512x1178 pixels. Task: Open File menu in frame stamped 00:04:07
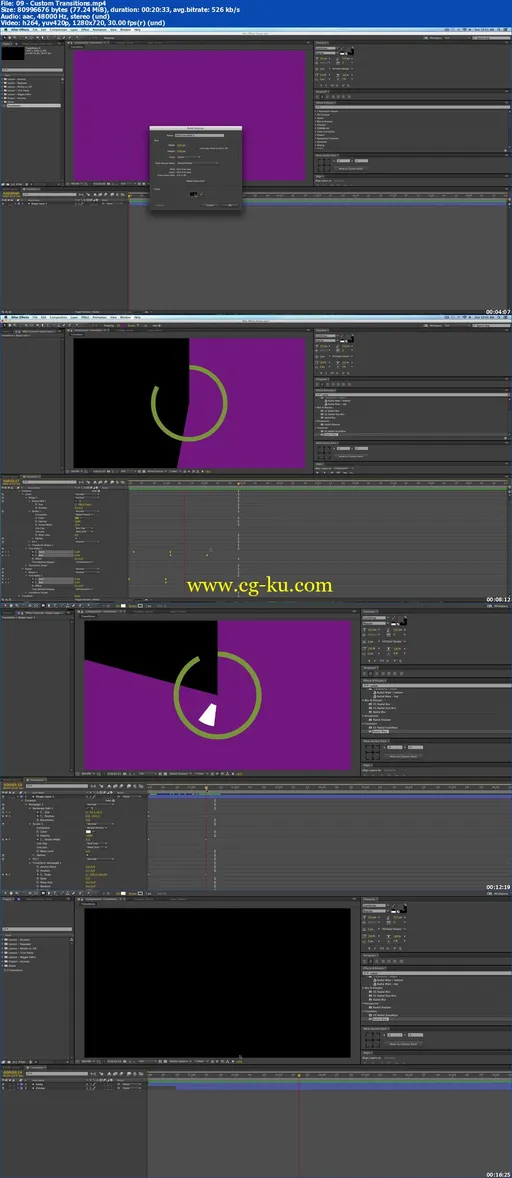[x=35, y=29]
